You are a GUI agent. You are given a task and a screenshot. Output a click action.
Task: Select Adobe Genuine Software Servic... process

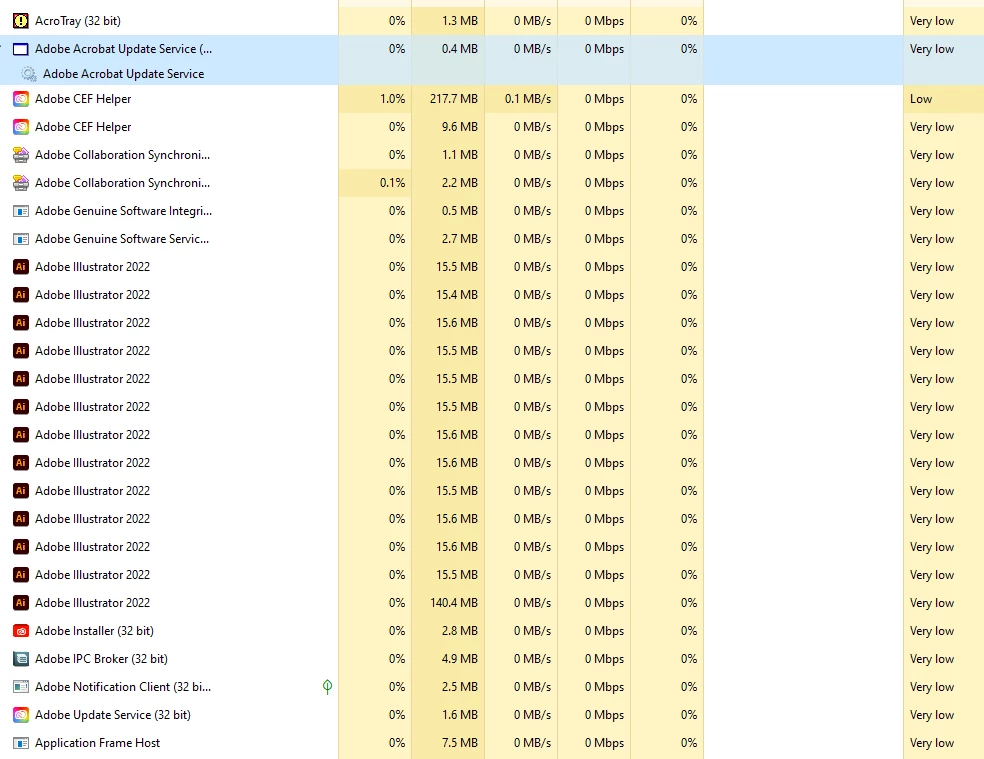pos(122,239)
